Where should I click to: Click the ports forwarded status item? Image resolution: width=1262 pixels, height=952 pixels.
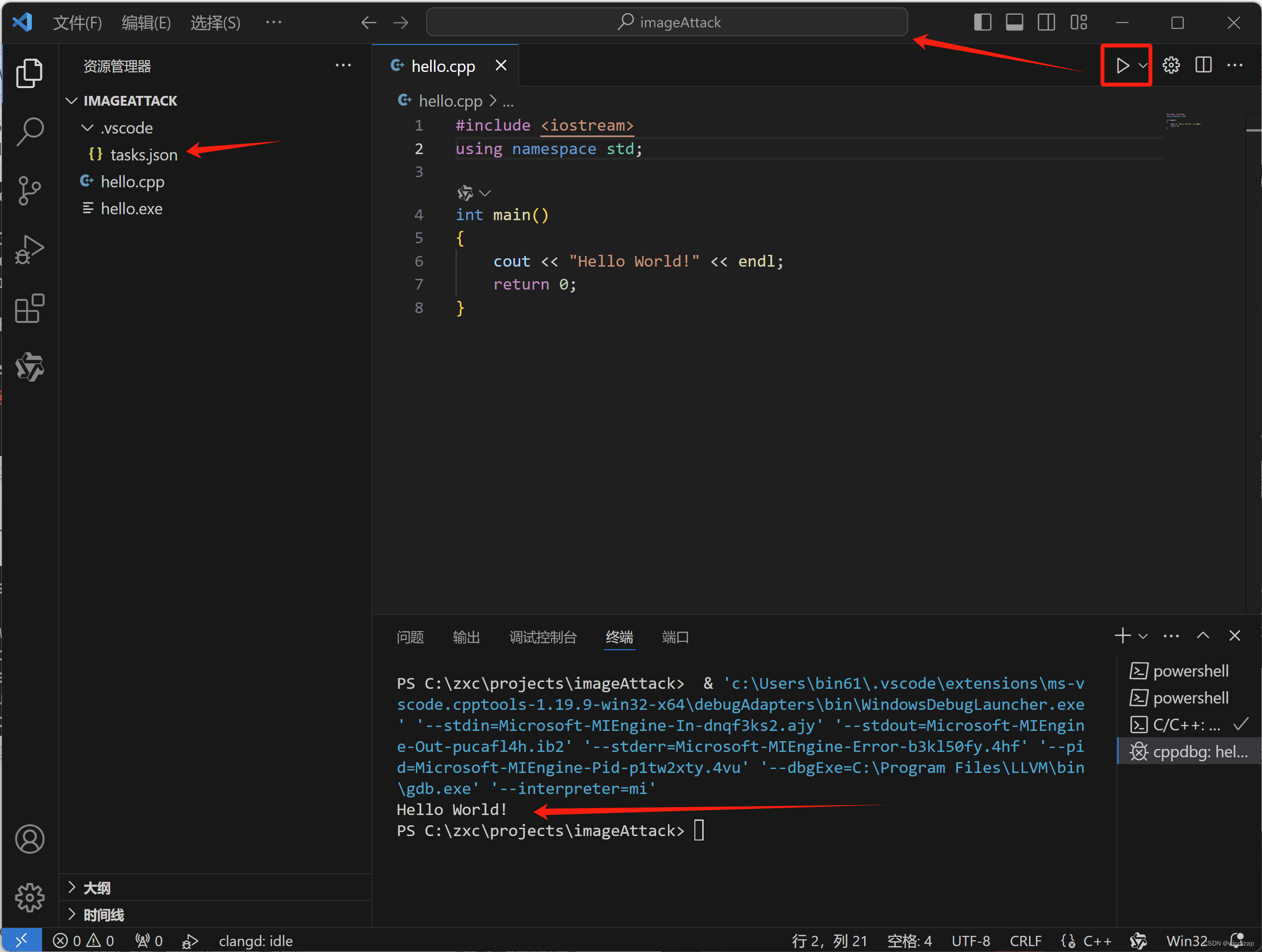[x=149, y=941]
